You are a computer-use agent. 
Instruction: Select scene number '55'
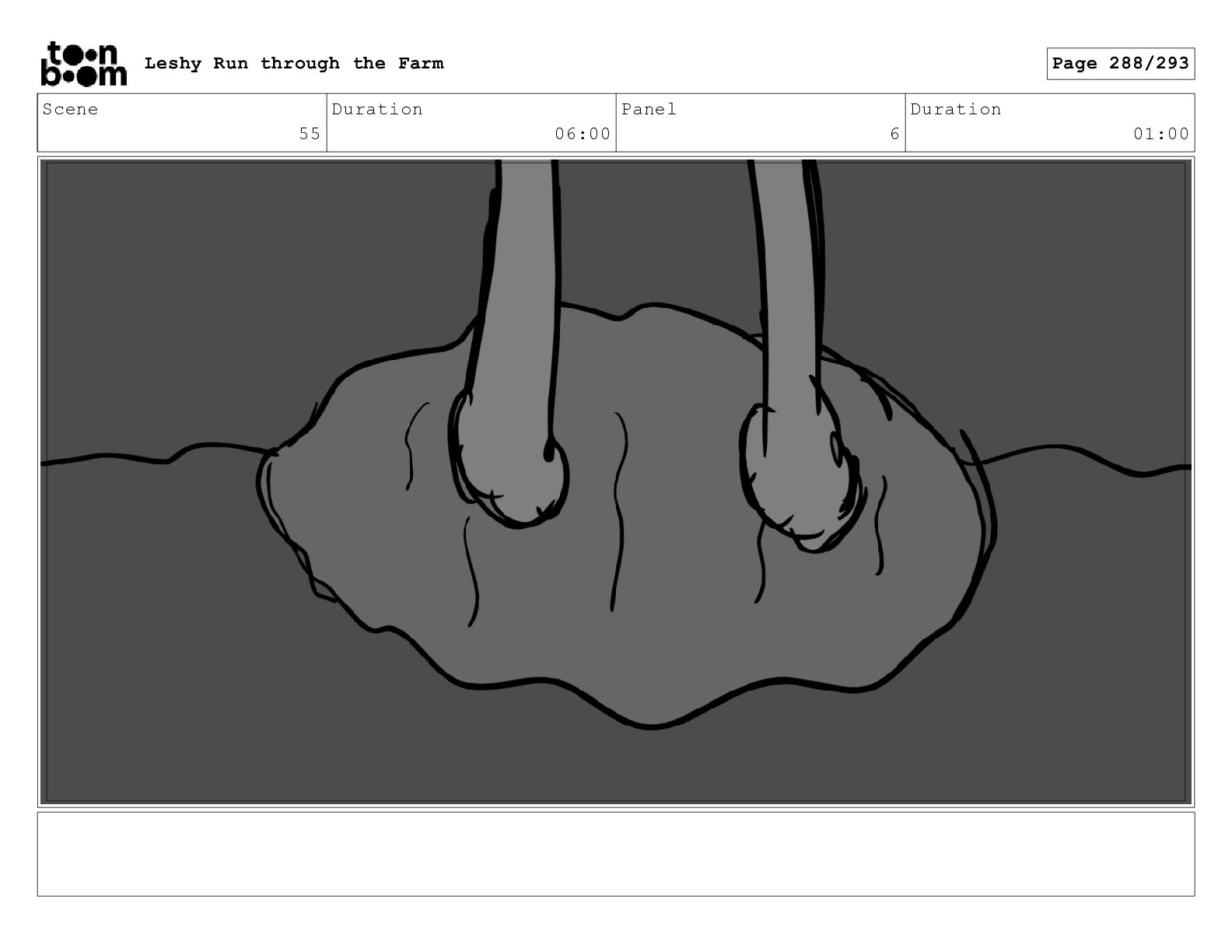coord(310,134)
